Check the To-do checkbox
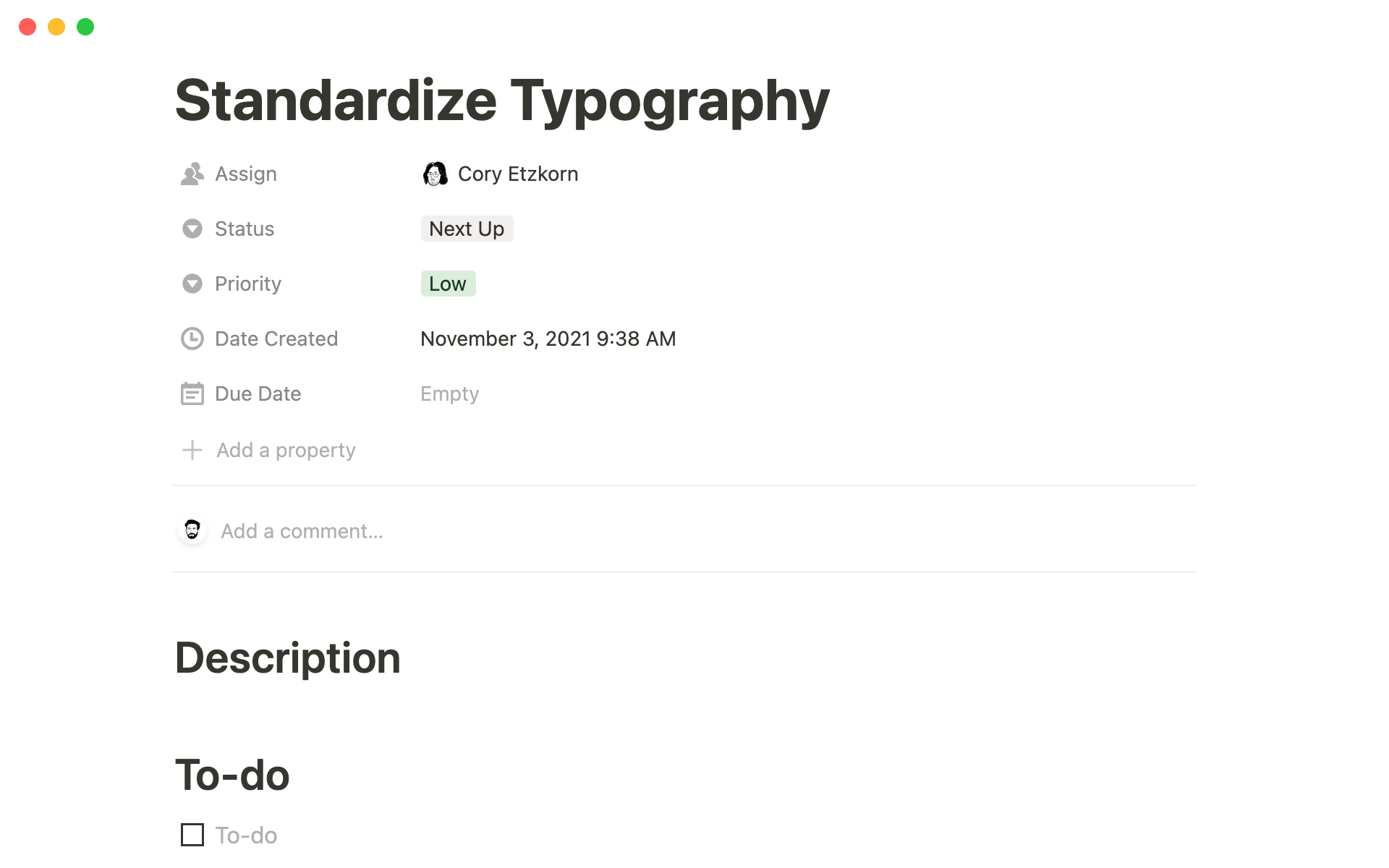 point(192,835)
